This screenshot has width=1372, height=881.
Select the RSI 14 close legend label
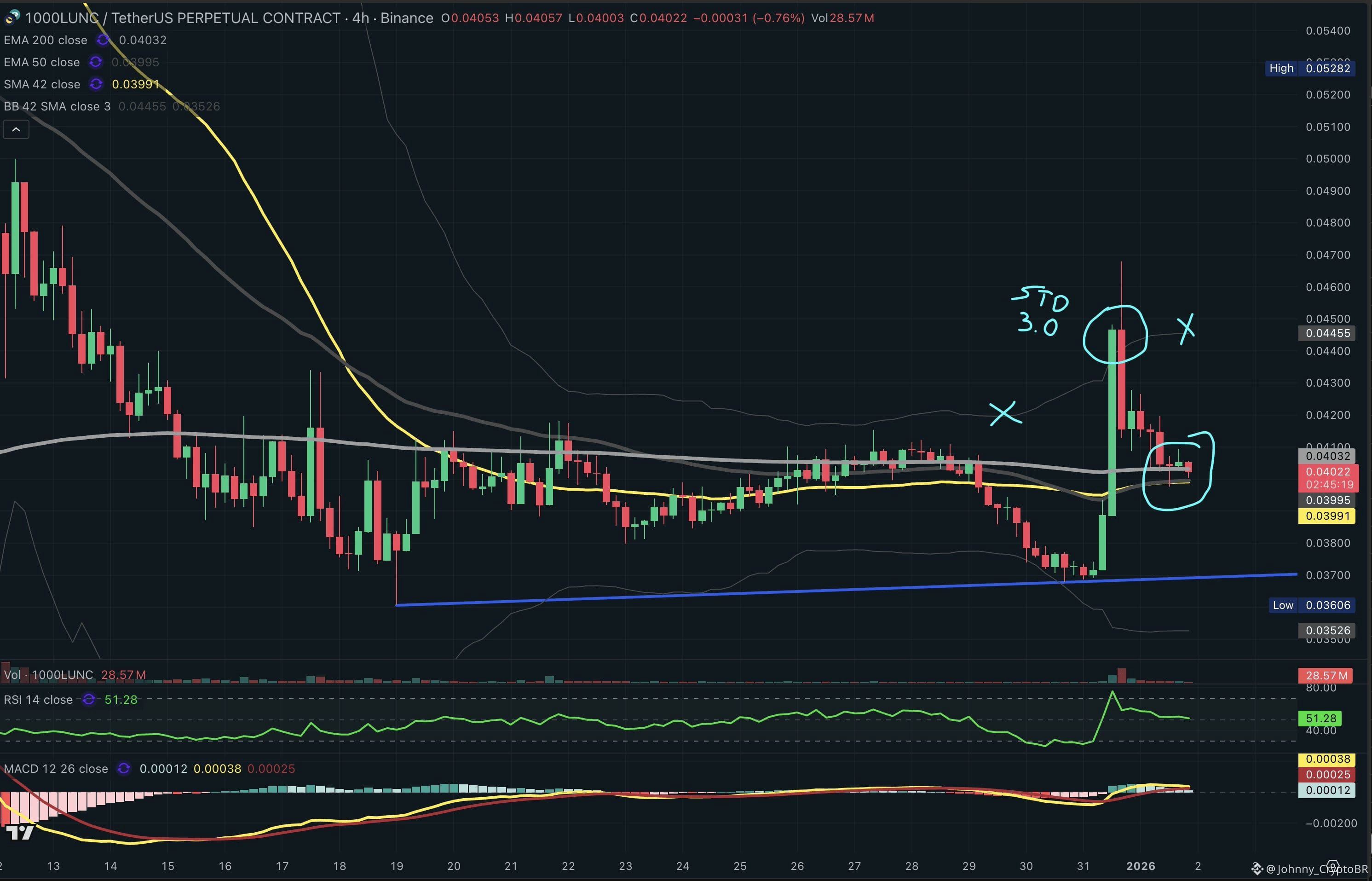click(x=38, y=699)
